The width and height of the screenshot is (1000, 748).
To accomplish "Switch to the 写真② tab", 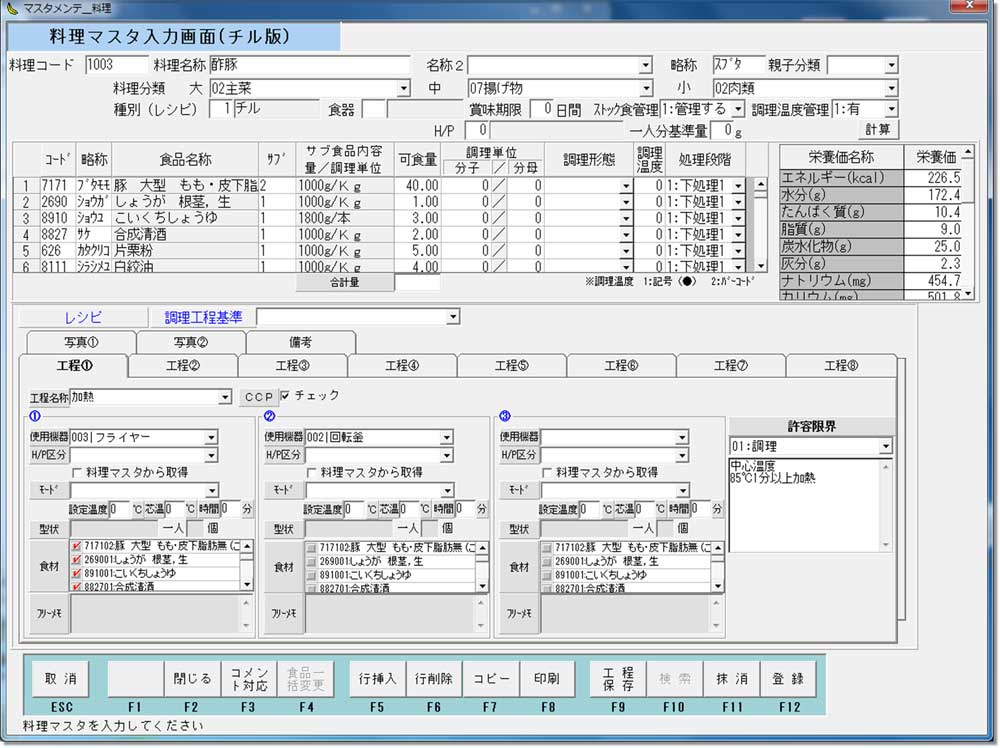I will pyautogui.click(x=191, y=342).
